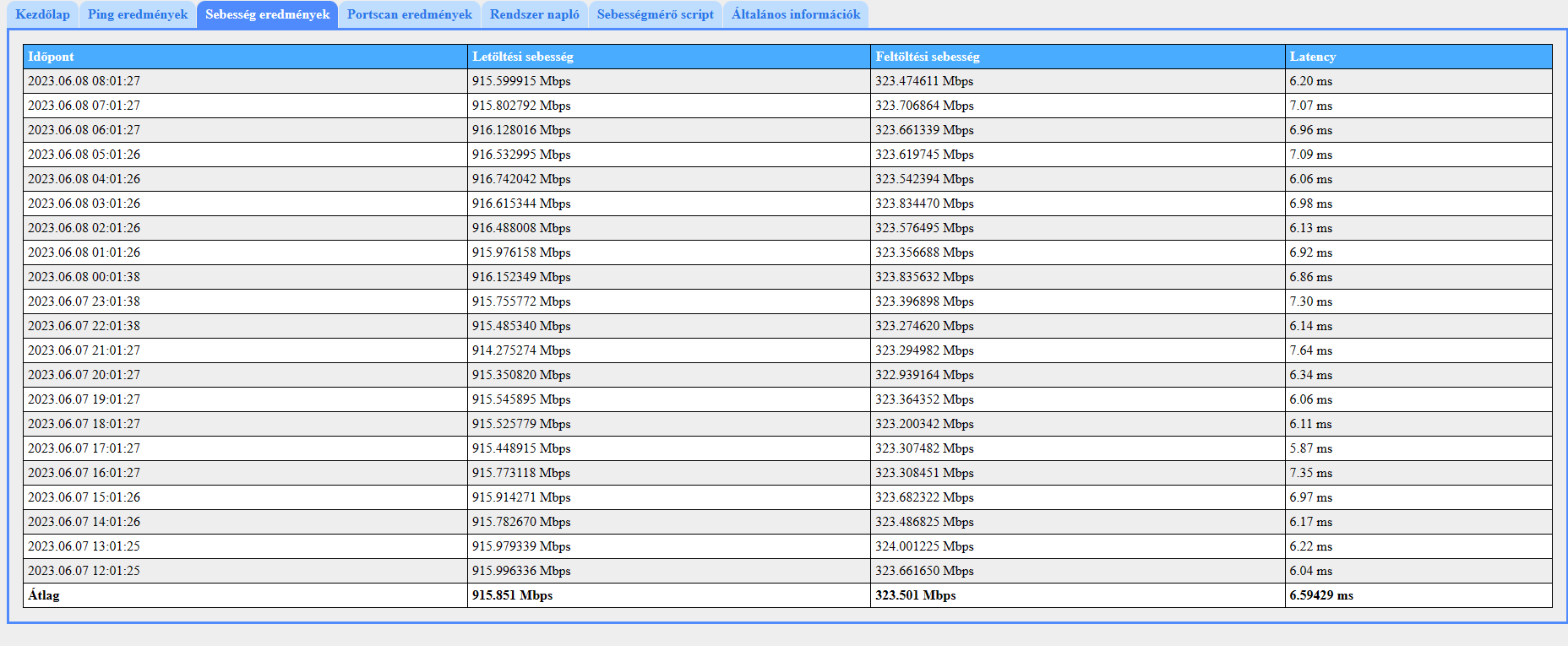Select timestamp 2023.06.08 07:01:27
The height and width of the screenshot is (646, 1568).
(x=84, y=106)
